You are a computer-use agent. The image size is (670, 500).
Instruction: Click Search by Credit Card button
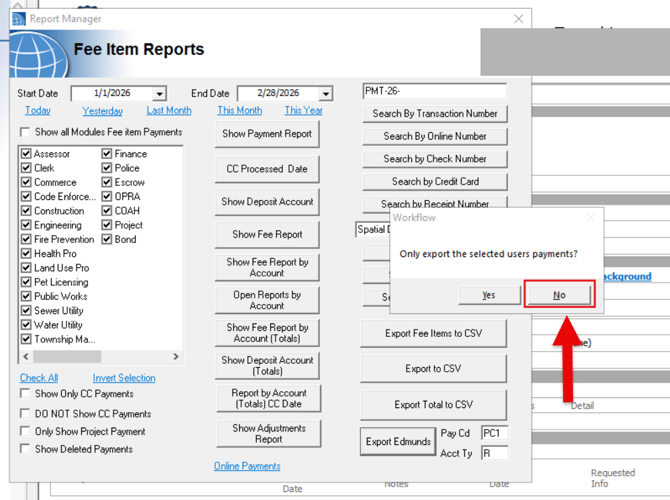pyautogui.click(x=435, y=182)
